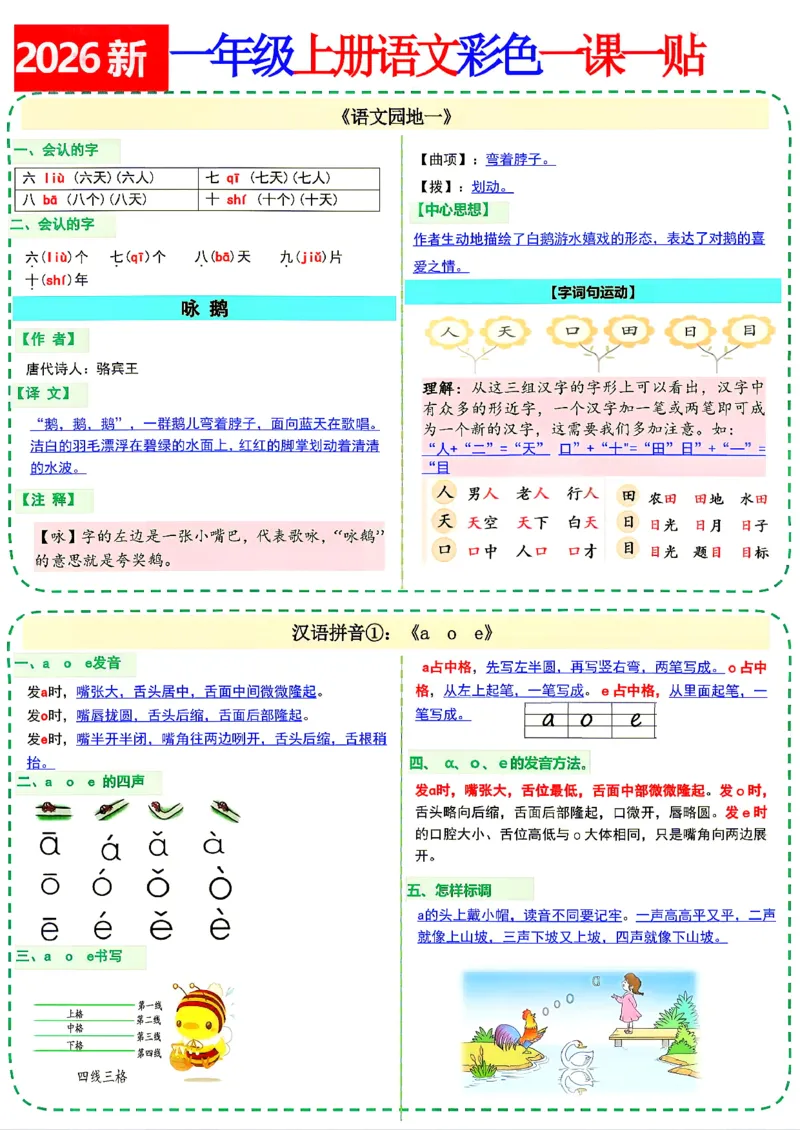800x1130 pixels.
Task: Click the 三、a o e书写 heading
Action: click(x=71, y=957)
